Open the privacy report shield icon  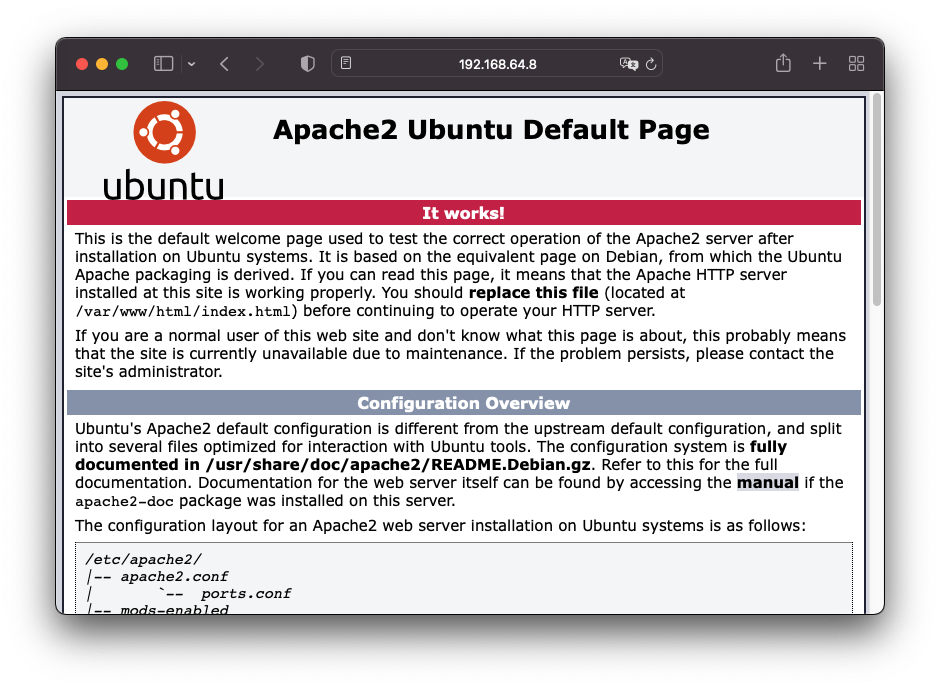point(308,64)
